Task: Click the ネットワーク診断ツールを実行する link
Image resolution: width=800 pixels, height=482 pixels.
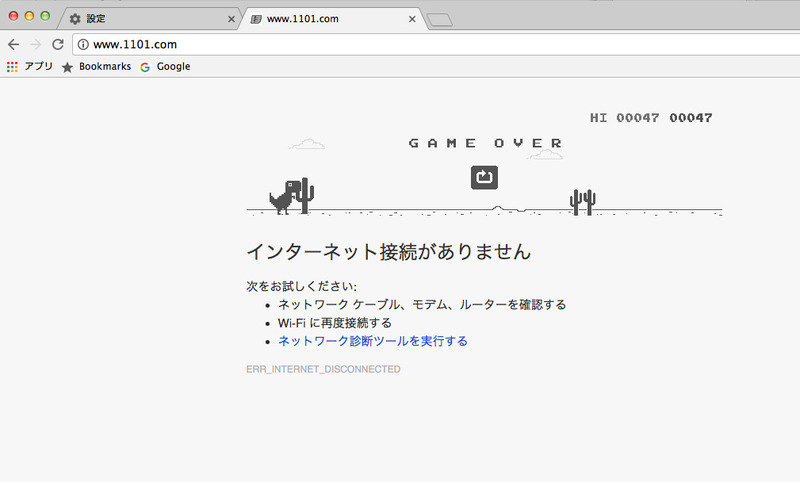Action: coord(372,341)
